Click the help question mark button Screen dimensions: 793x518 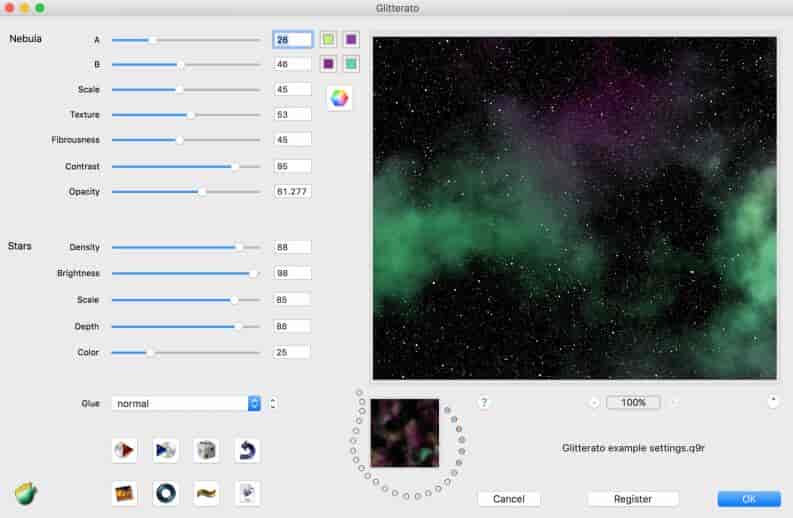click(x=484, y=402)
